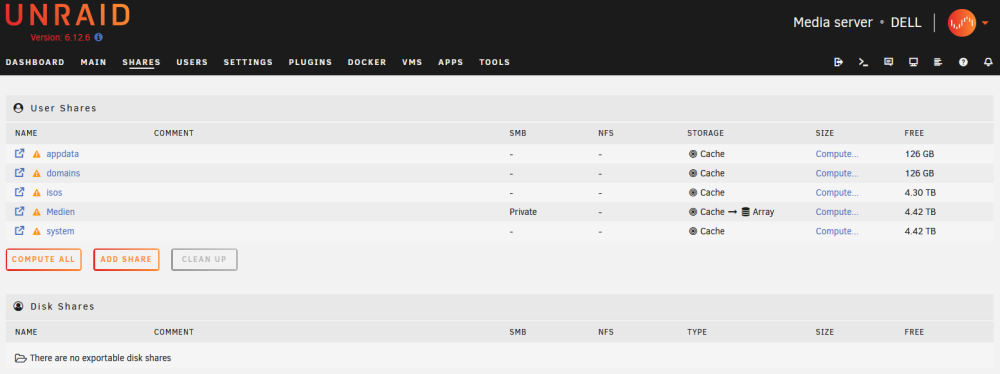The width and height of the screenshot is (1000, 374).
Task: Click warning triangle next to system
Action: click(x=36, y=231)
